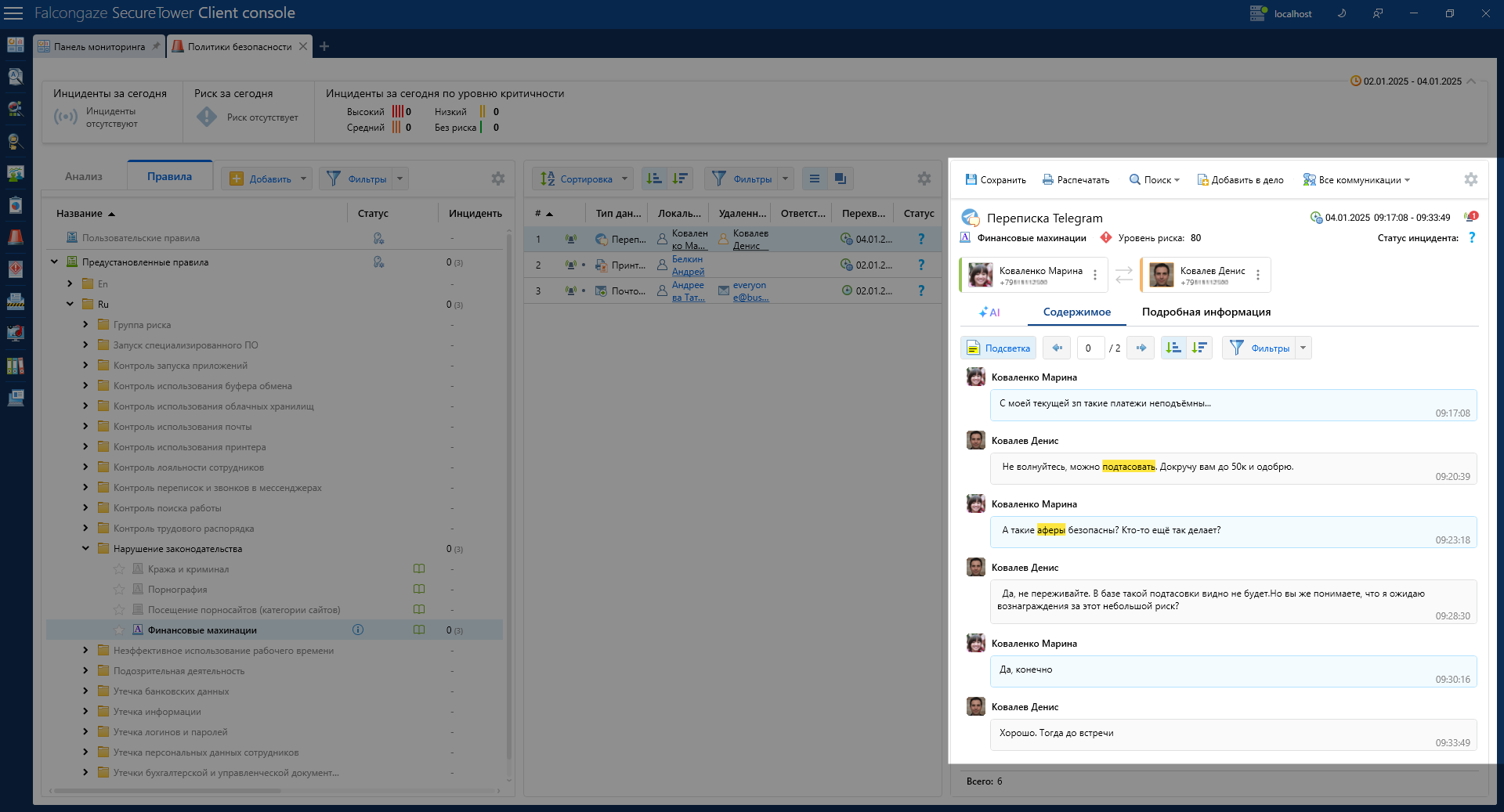Switch to the Анализ tab

coord(84,176)
